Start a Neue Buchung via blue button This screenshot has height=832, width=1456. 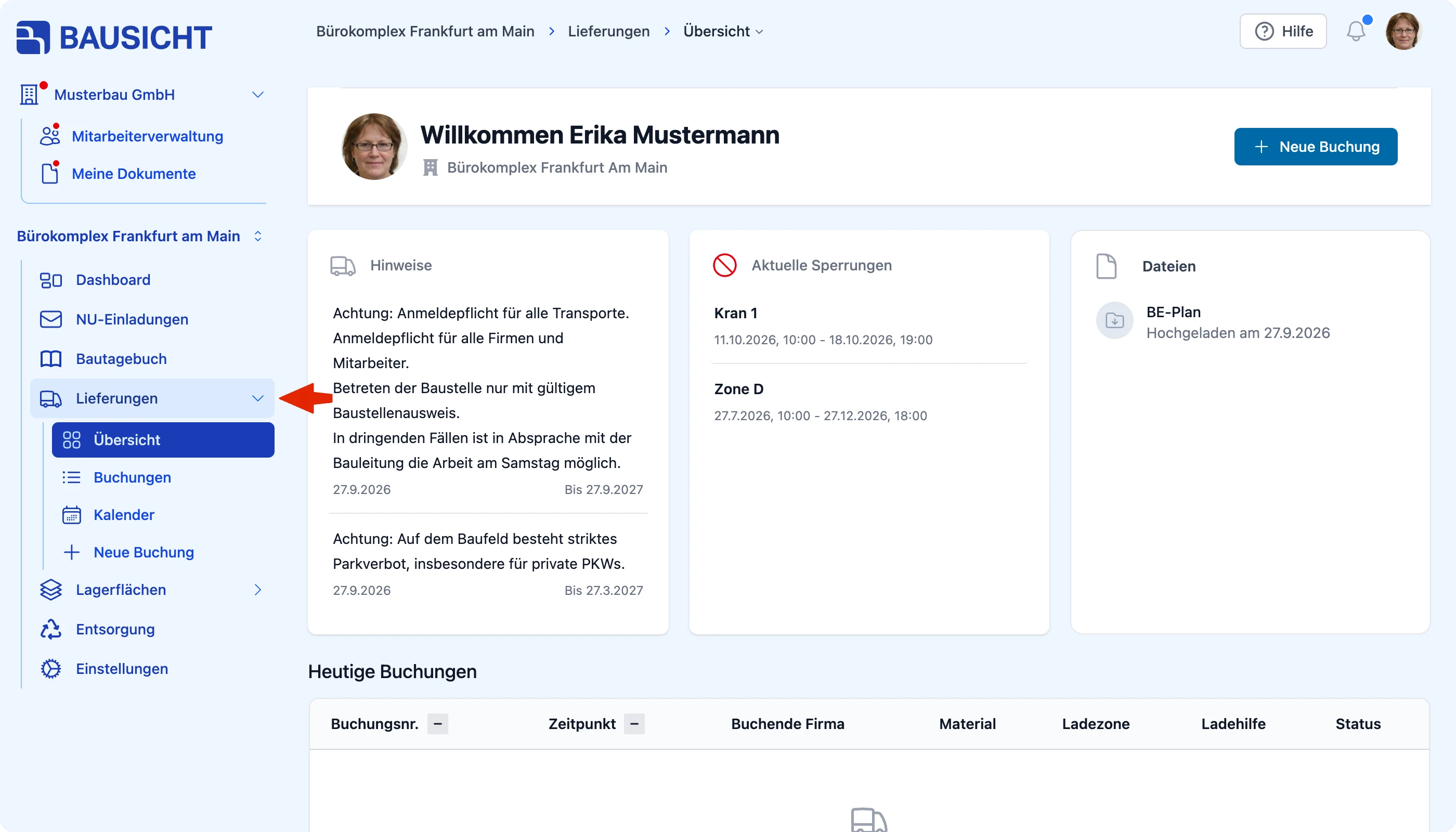click(x=1316, y=146)
